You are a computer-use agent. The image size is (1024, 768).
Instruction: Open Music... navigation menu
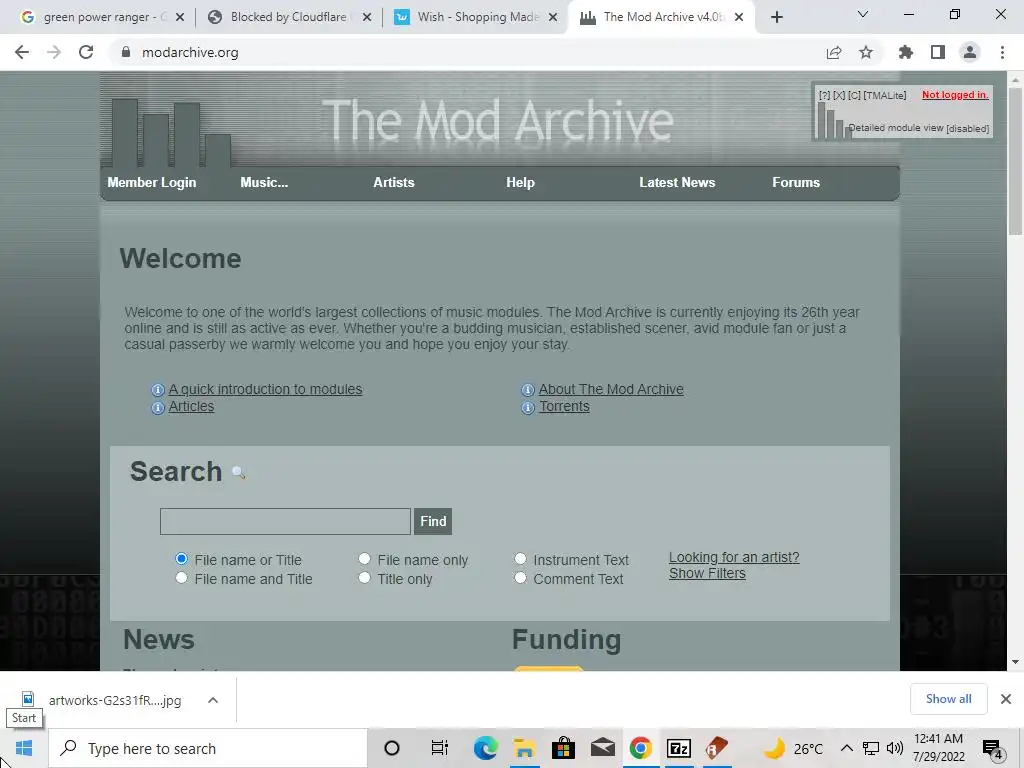(x=264, y=183)
